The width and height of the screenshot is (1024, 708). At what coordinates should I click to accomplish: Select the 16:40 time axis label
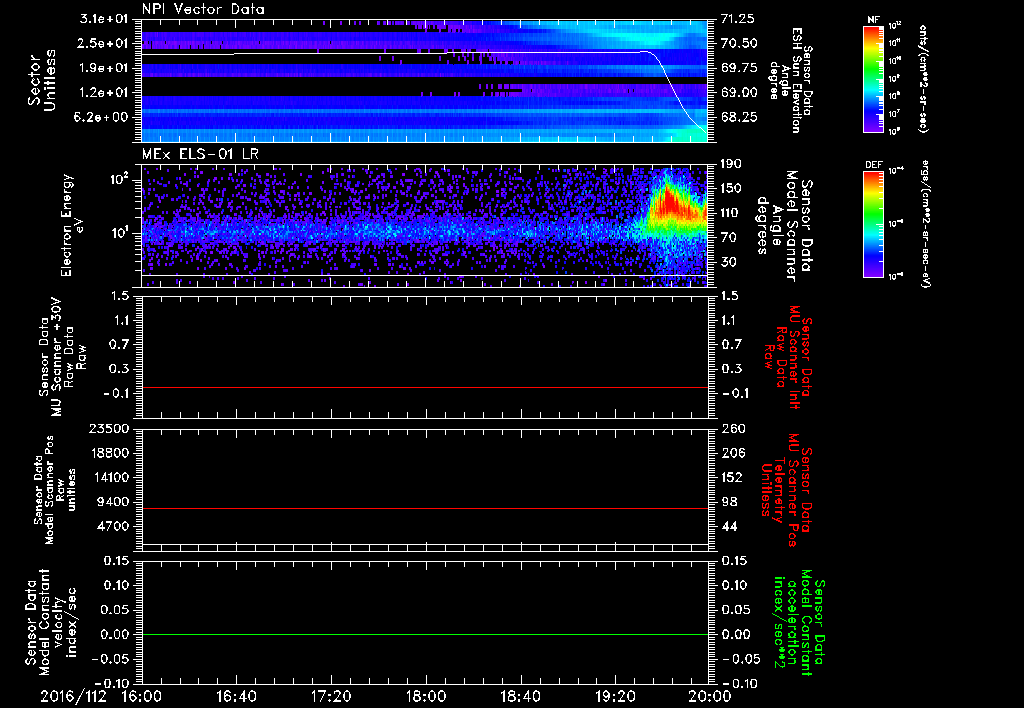click(236, 696)
